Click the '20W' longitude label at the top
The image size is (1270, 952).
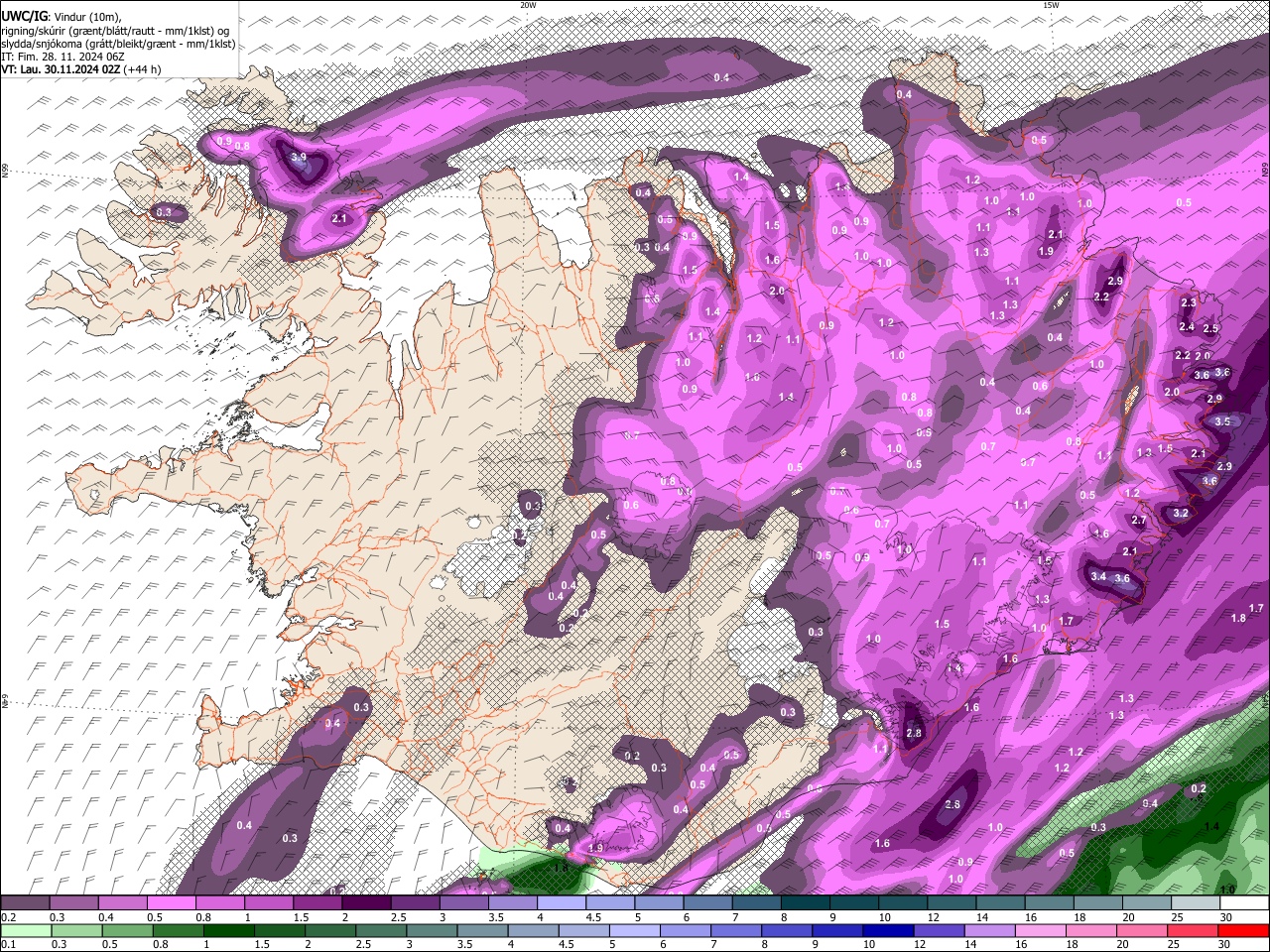(x=528, y=5)
